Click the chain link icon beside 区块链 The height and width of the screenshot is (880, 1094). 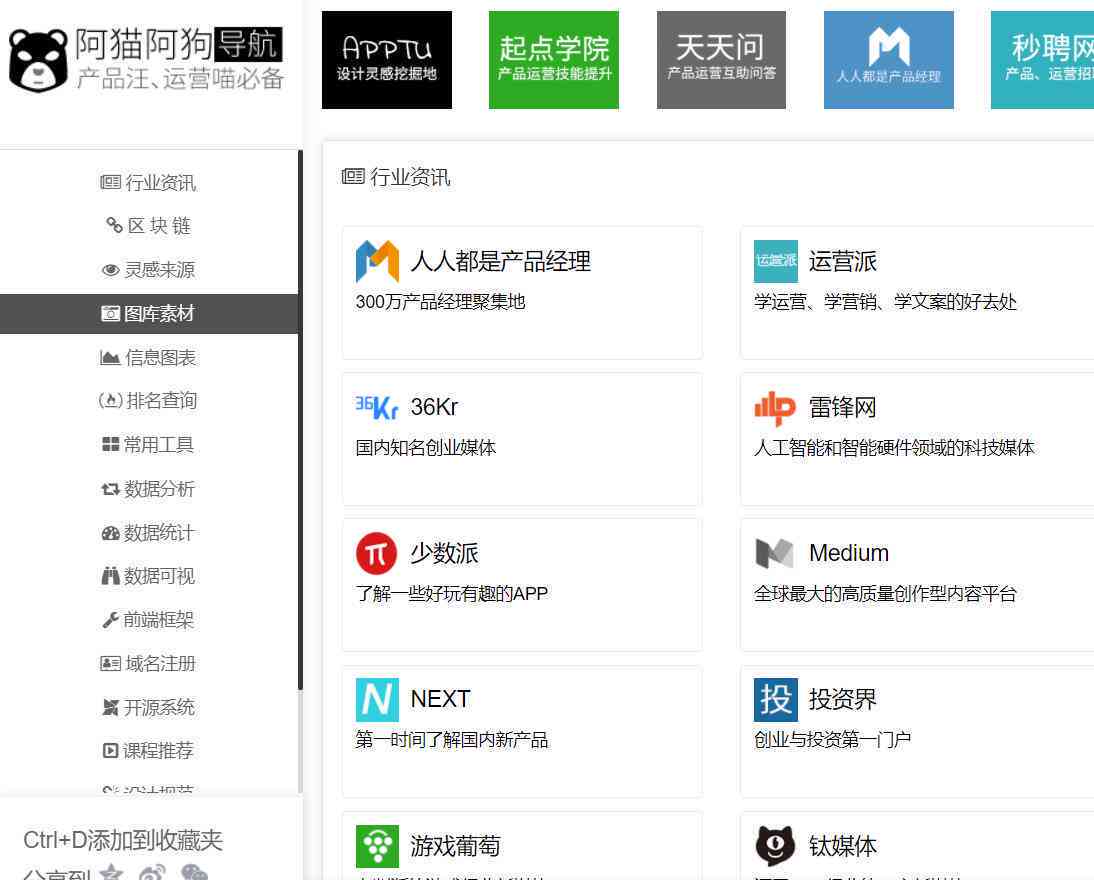point(114,225)
